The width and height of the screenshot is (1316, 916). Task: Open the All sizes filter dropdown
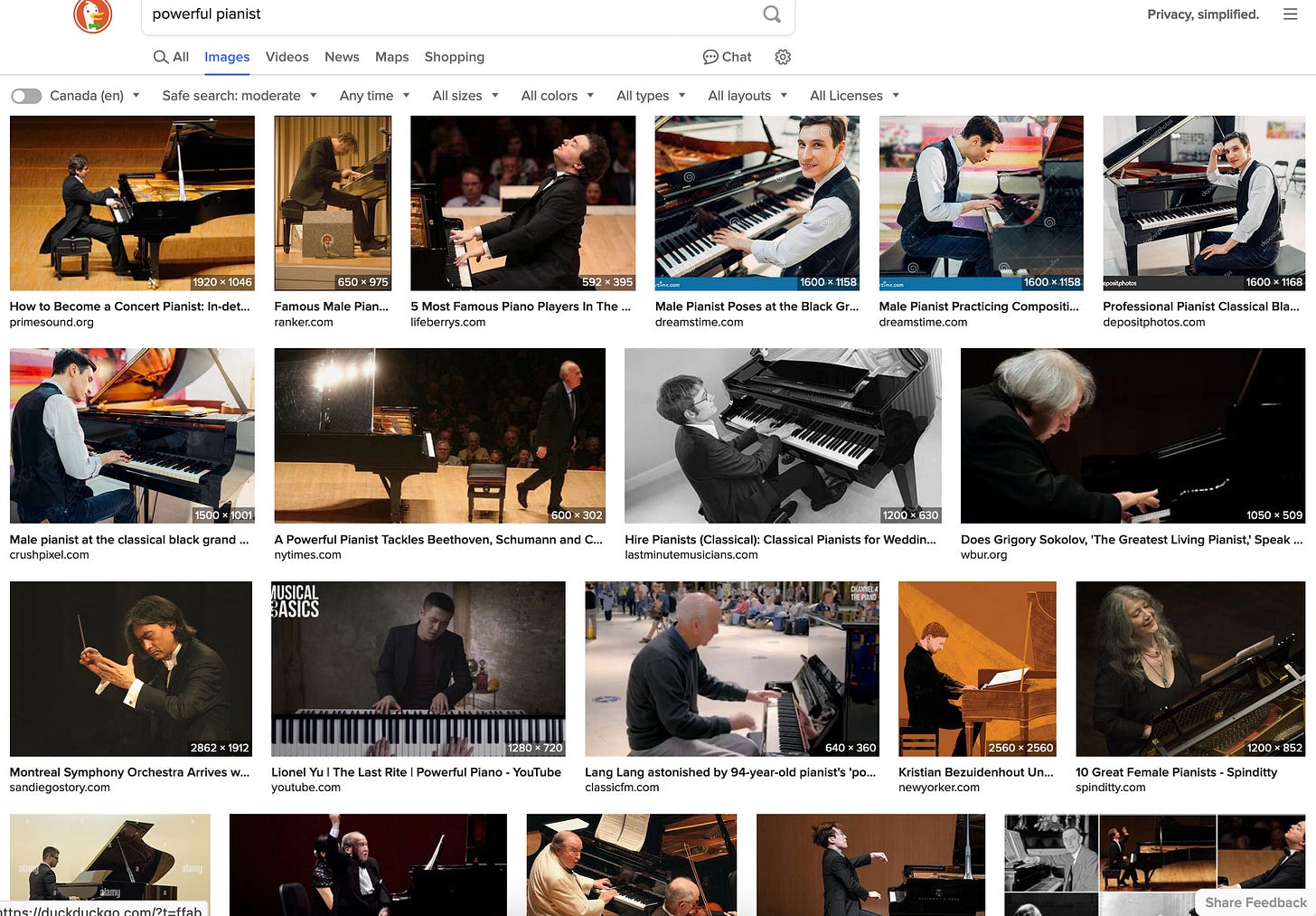coord(465,96)
